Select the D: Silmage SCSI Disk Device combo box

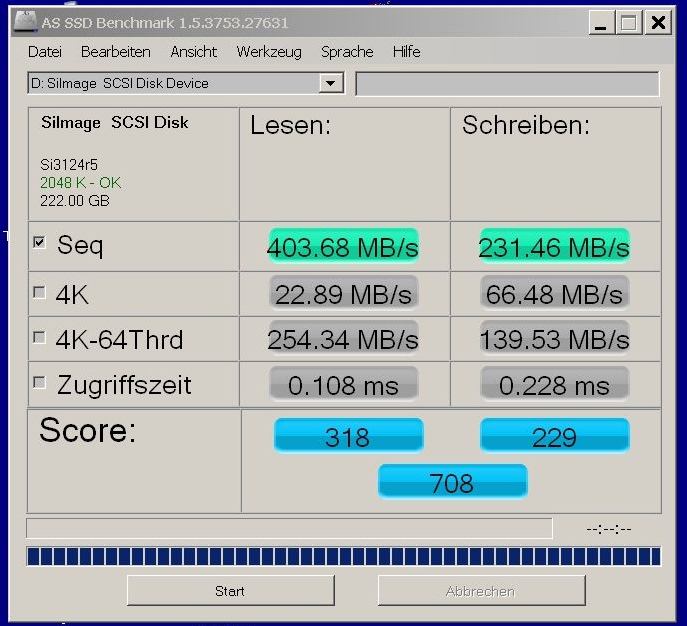coord(185,83)
